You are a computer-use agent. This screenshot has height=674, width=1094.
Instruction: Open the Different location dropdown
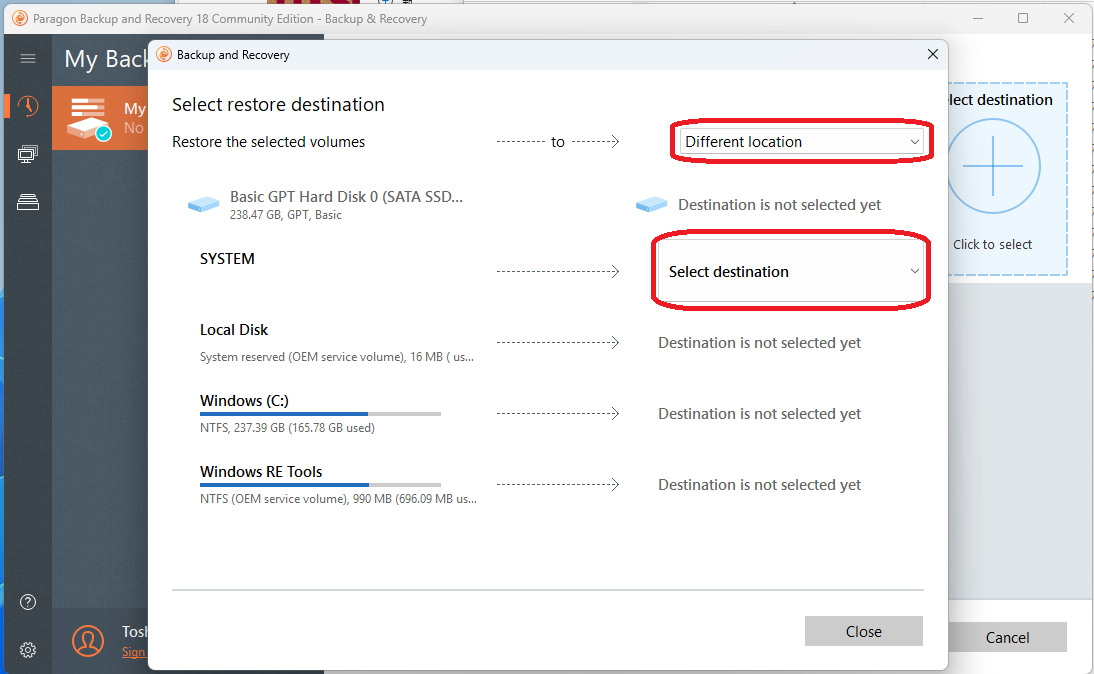[x=802, y=142]
